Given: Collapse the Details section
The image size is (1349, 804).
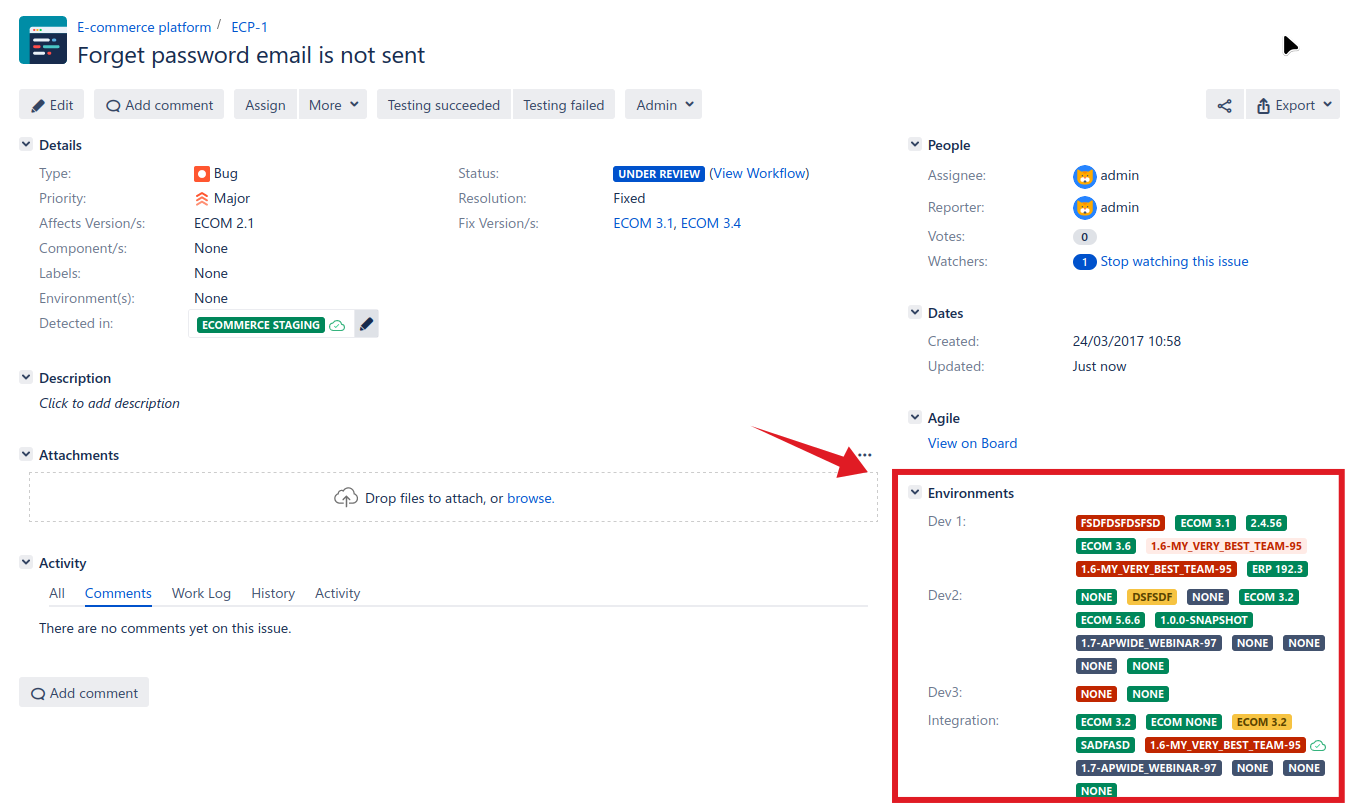Looking at the screenshot, I should tap(26, 145).
